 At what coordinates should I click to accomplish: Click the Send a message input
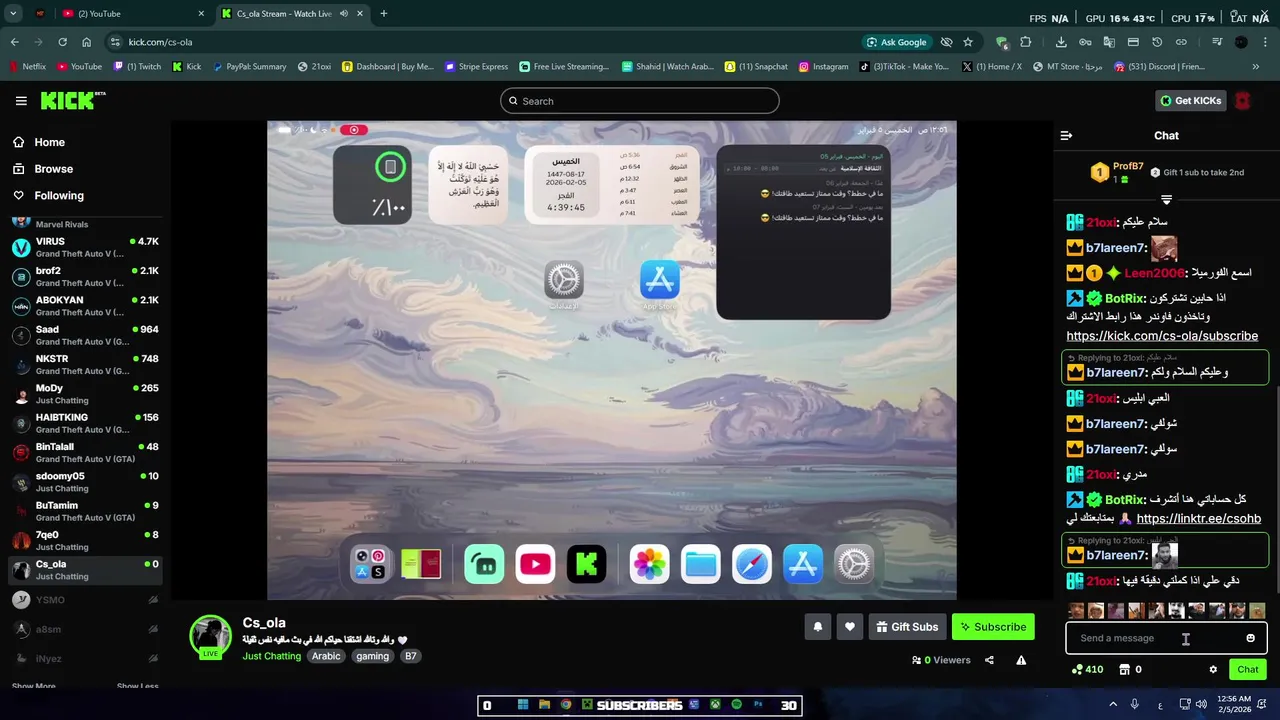click(1166, 638)
